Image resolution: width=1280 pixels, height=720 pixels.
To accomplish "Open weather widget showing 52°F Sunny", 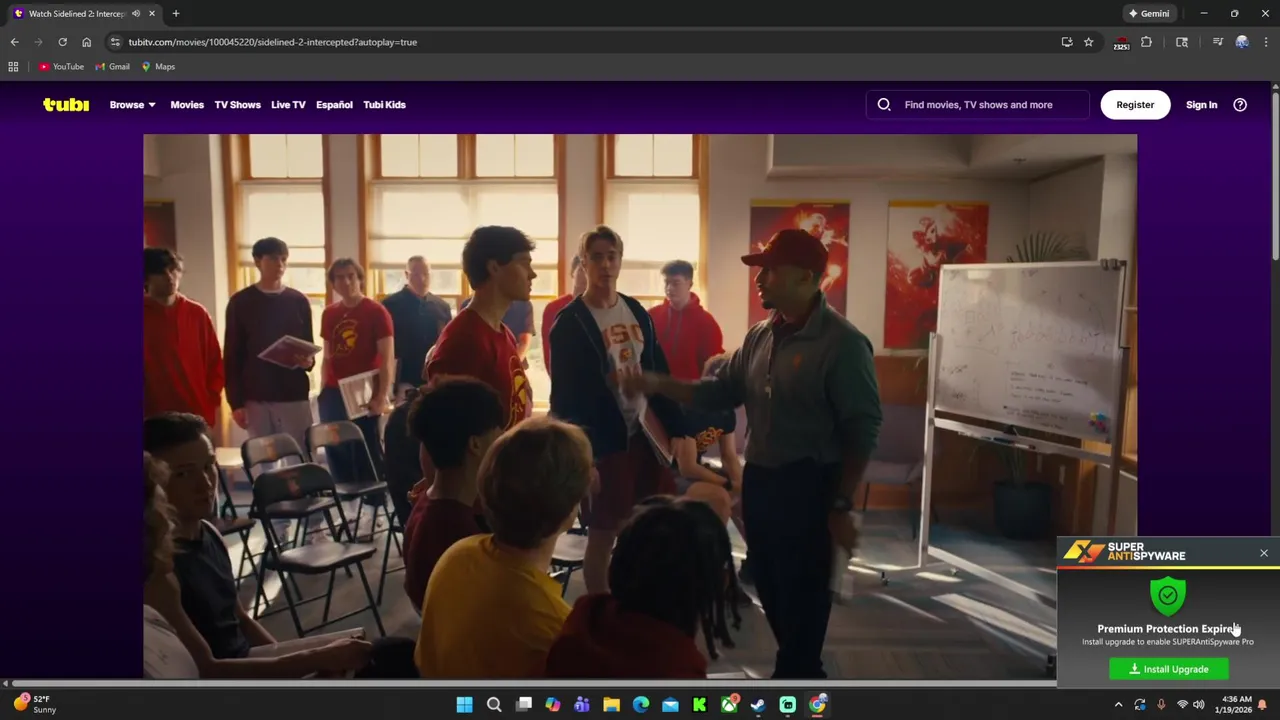I will (34, 704).
